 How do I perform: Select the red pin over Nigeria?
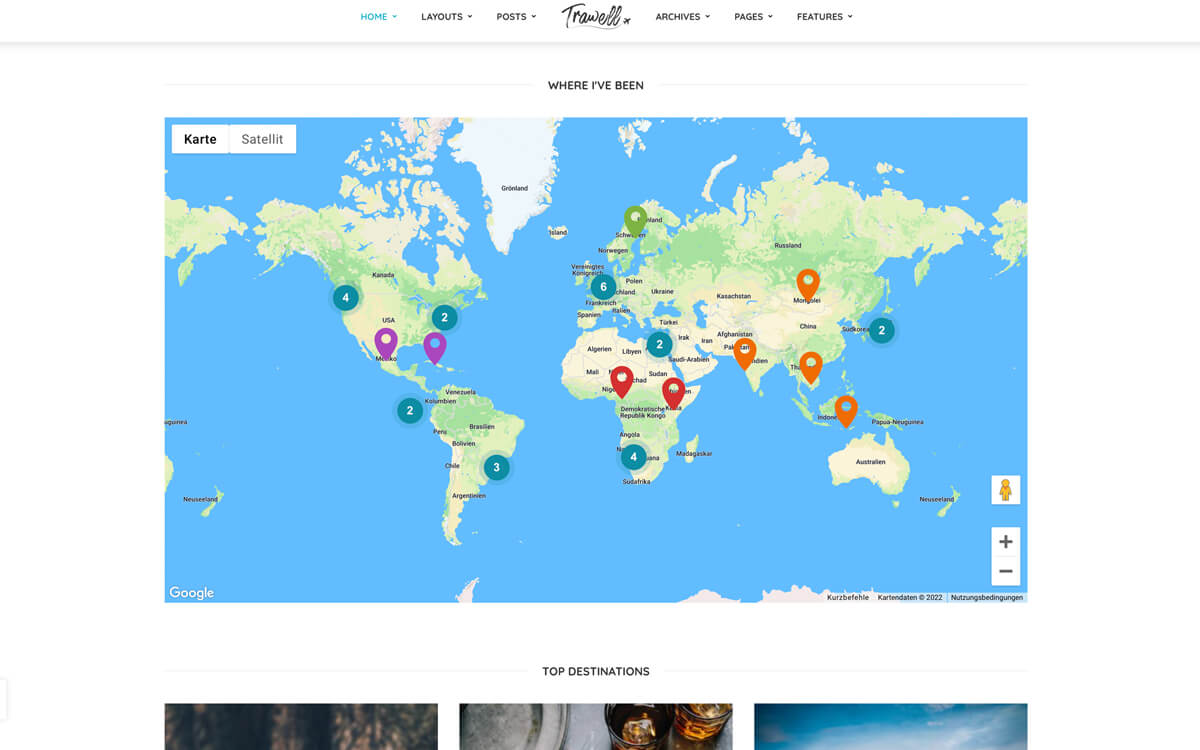click(x=622, y=382)
